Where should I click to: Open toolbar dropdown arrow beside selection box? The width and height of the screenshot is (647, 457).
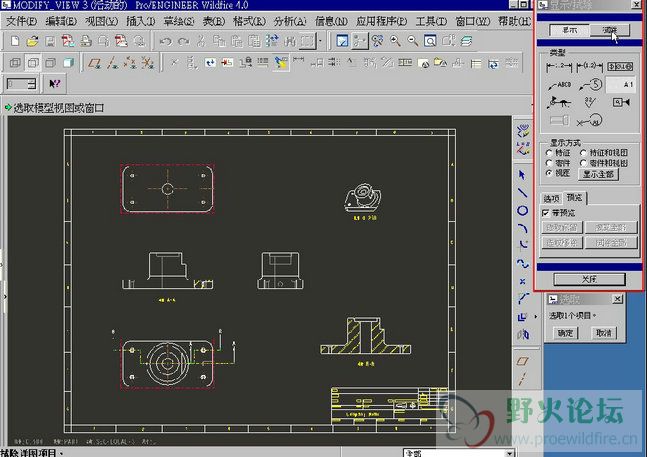320,41
